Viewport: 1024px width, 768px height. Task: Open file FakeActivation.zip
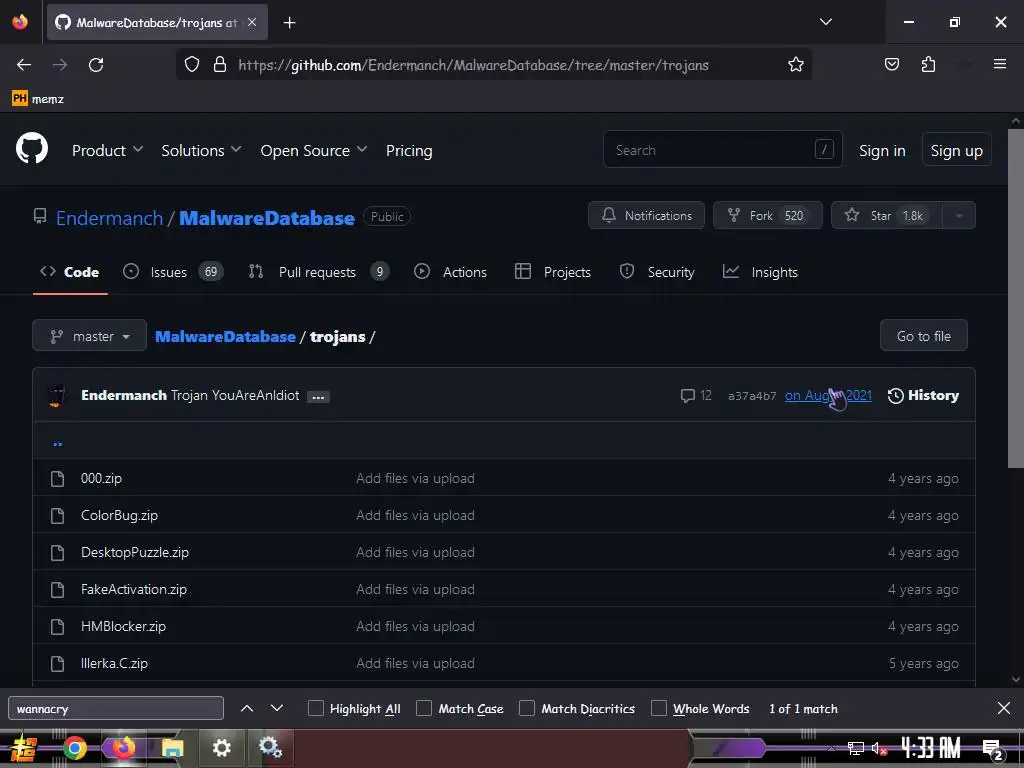pyautogui.click(x=134, y=589)
